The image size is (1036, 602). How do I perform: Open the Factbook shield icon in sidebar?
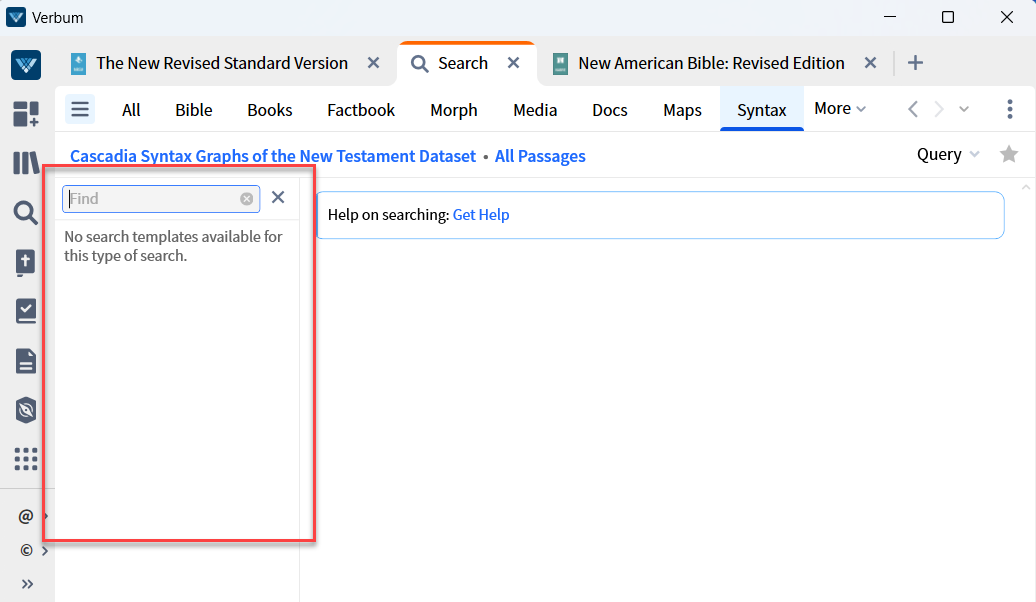coord(26,410)
